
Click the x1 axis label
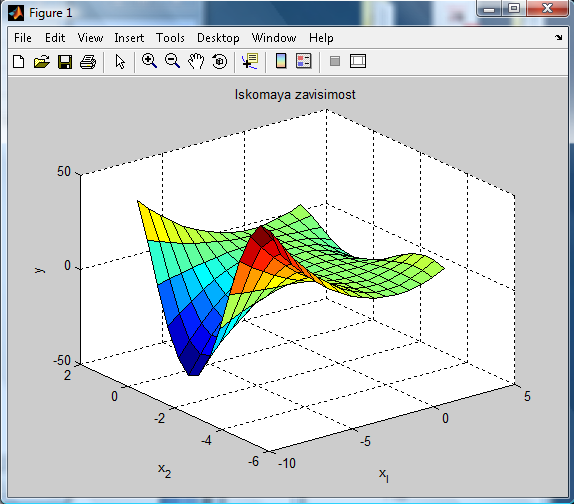(384, 475)
